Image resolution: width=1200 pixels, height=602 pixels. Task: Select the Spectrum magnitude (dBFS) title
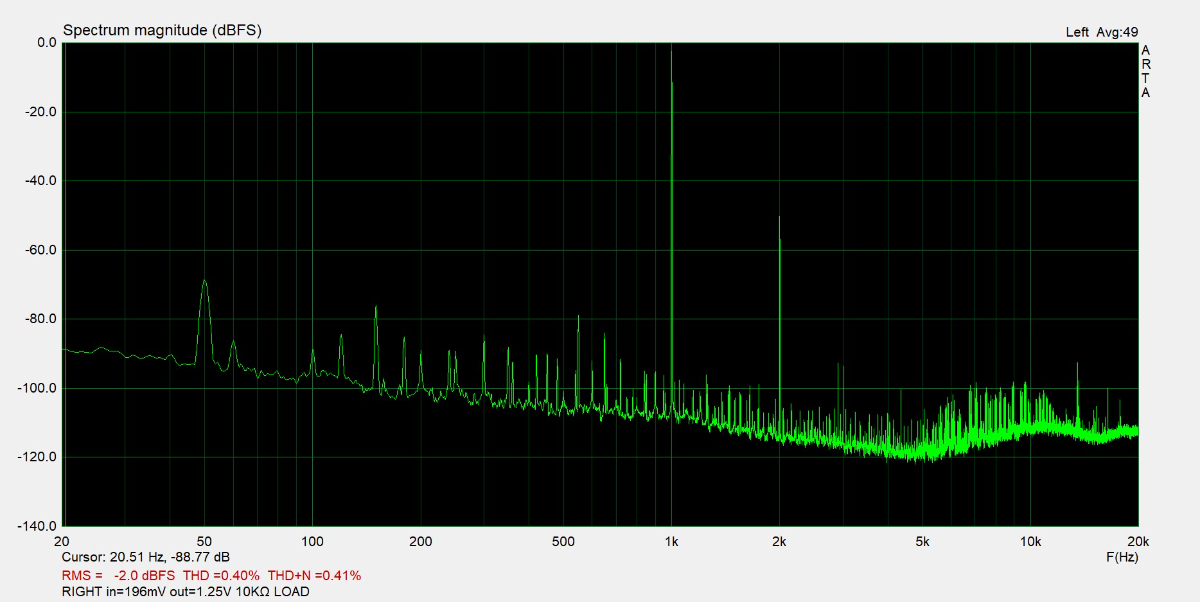160,29
